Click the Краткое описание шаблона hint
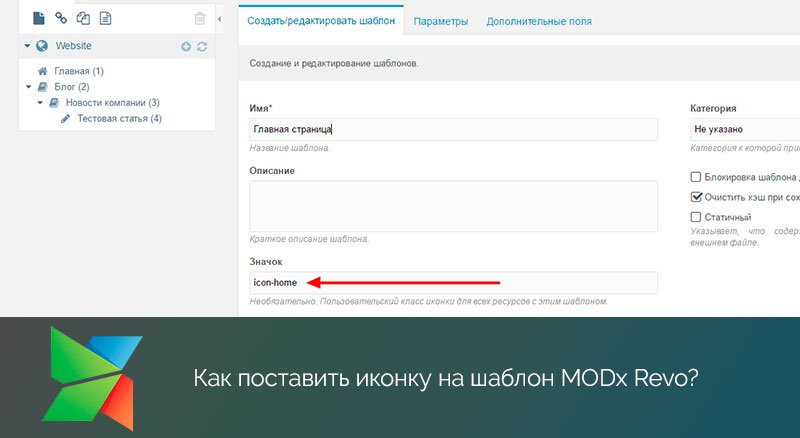 tap(309, 239)
